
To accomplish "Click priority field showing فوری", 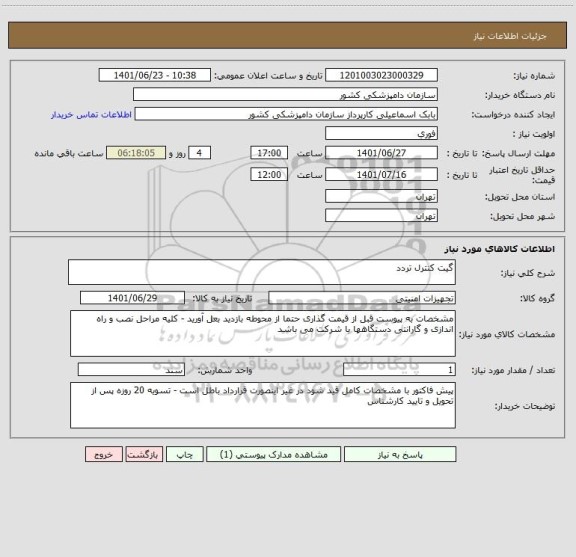I will coord(381,133).
